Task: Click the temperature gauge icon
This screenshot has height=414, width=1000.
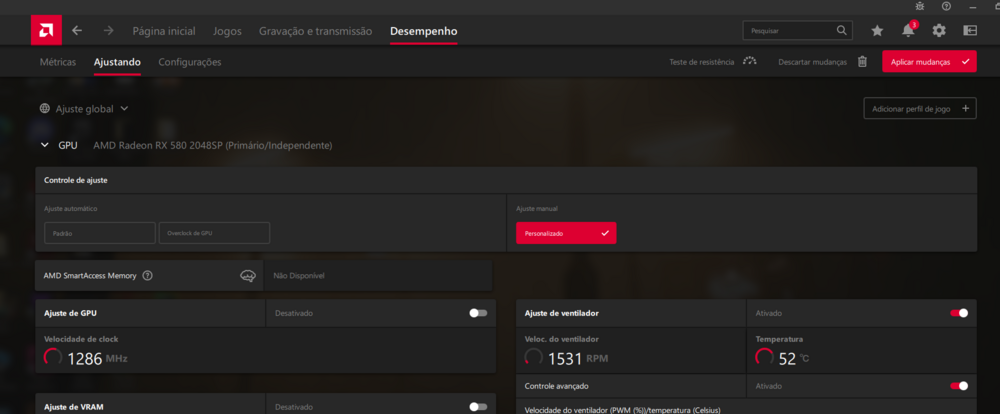Action: click(x=765, y=358)
